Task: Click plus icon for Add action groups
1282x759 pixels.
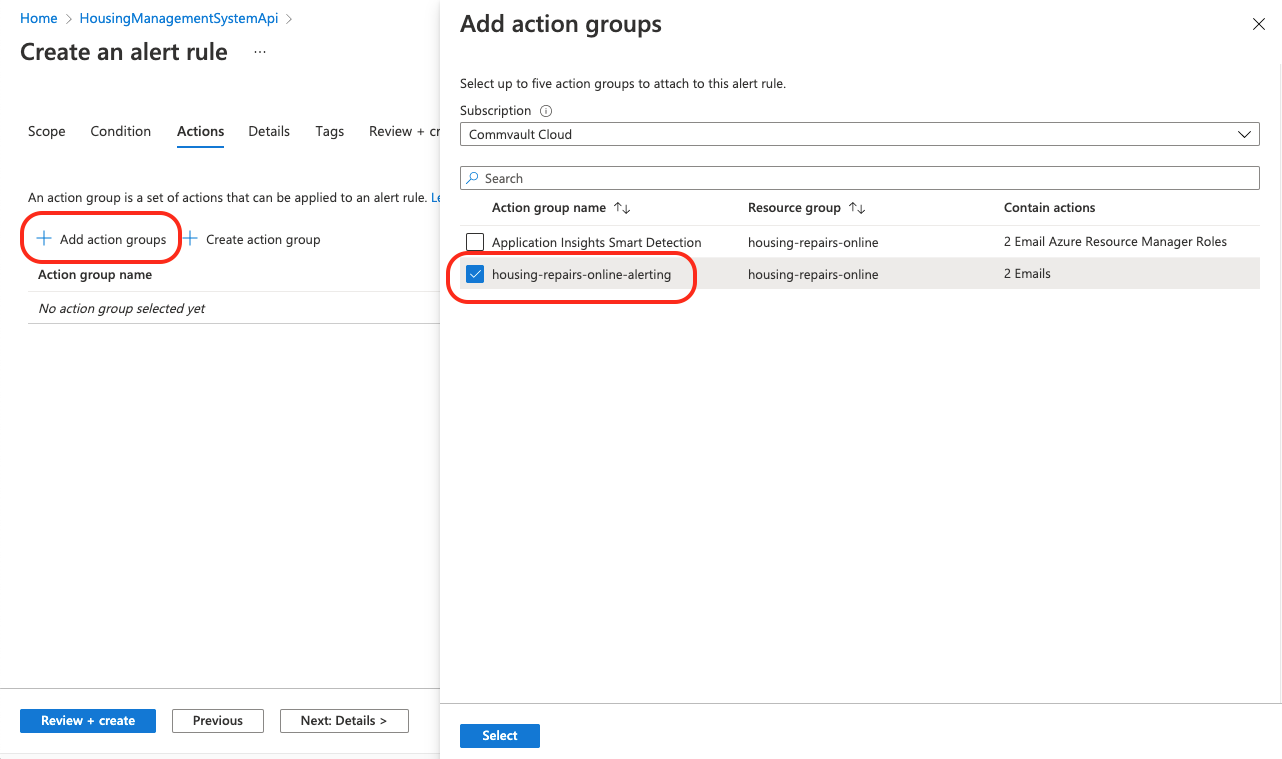Action: click(x=44, y=239)
